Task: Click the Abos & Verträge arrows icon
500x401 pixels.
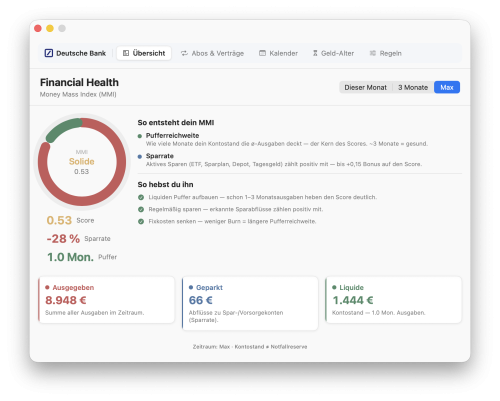Action: [x=184, y=53]
